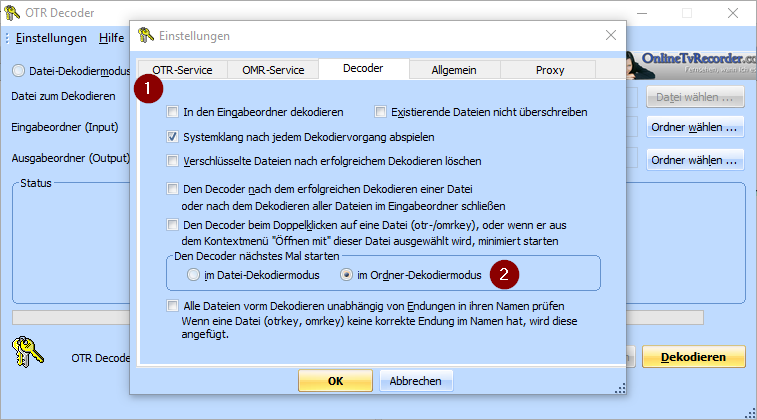Open the Proxy tab

coord(549,71)
